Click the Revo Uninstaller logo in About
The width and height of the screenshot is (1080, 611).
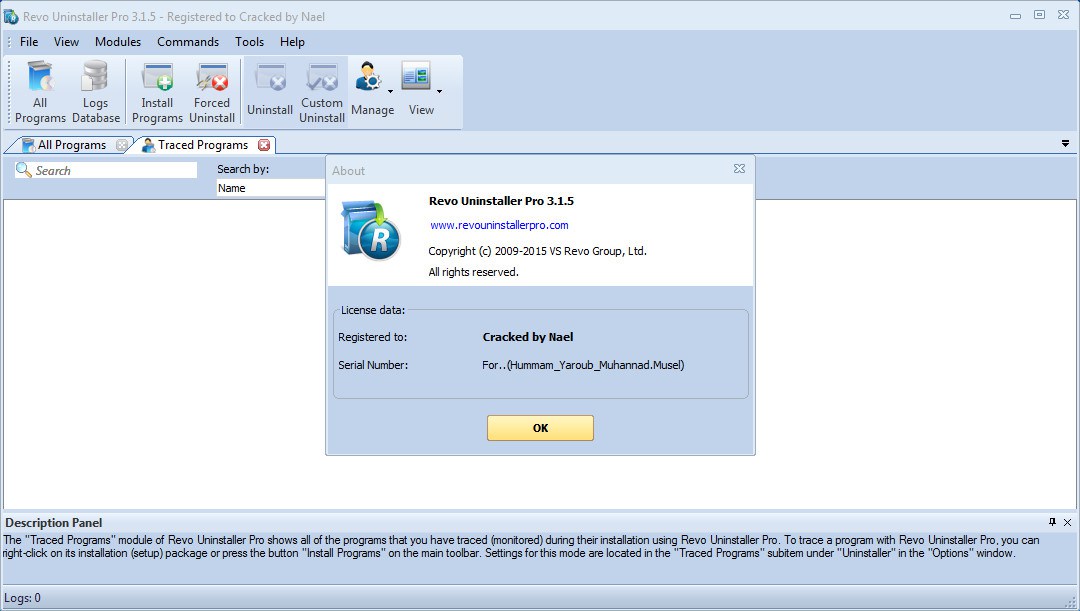click(371, 230)
